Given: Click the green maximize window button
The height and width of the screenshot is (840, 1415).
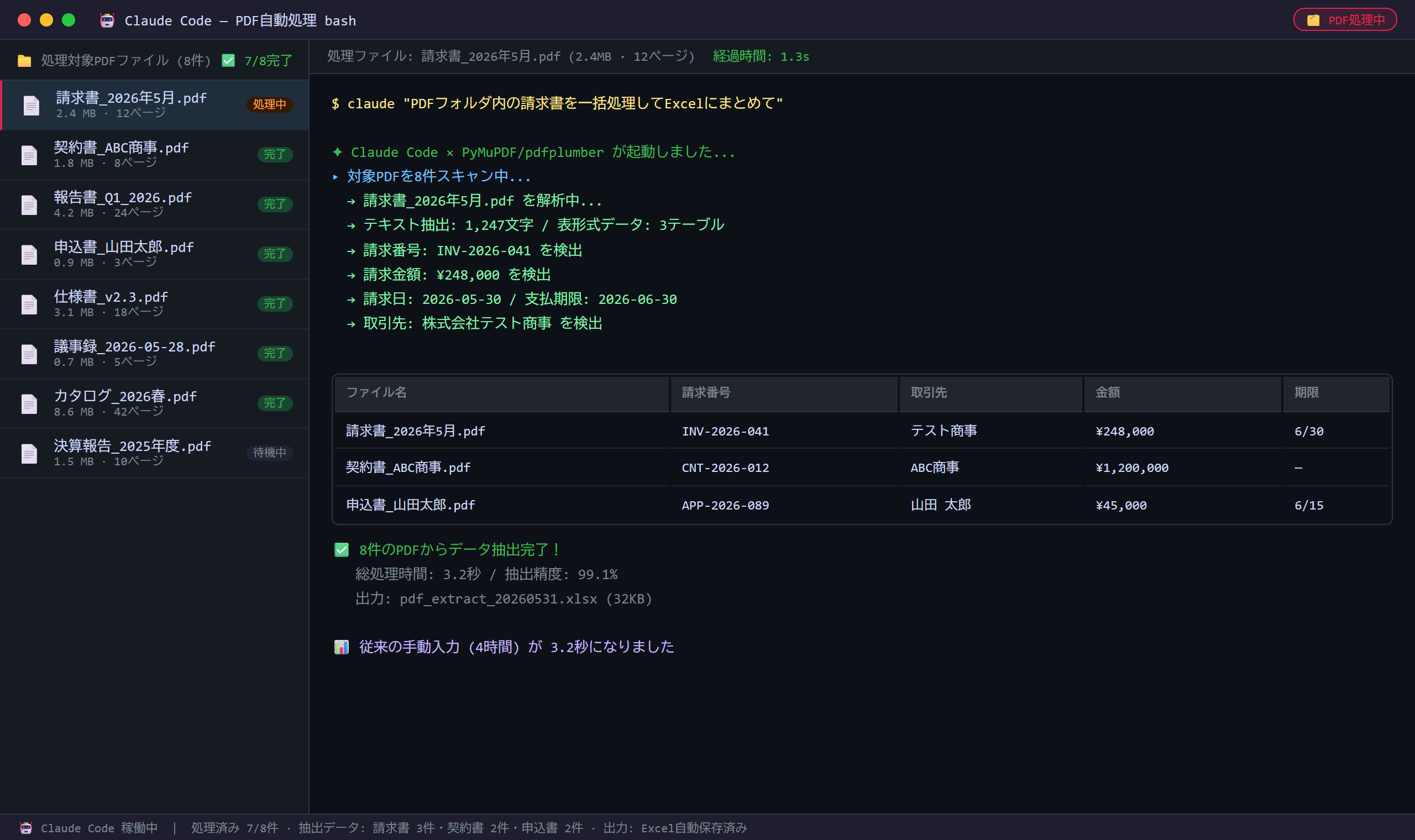Looking at the screenshot, I should (69, 20).
